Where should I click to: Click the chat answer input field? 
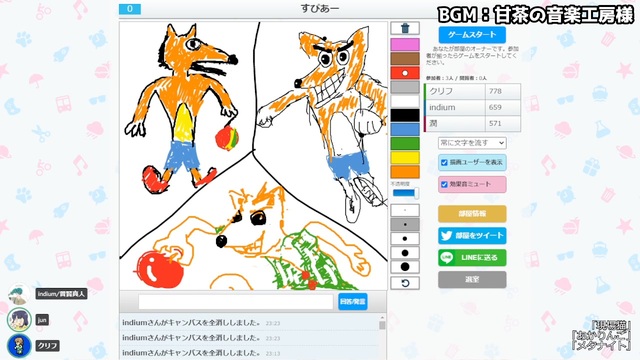[236, 302]
